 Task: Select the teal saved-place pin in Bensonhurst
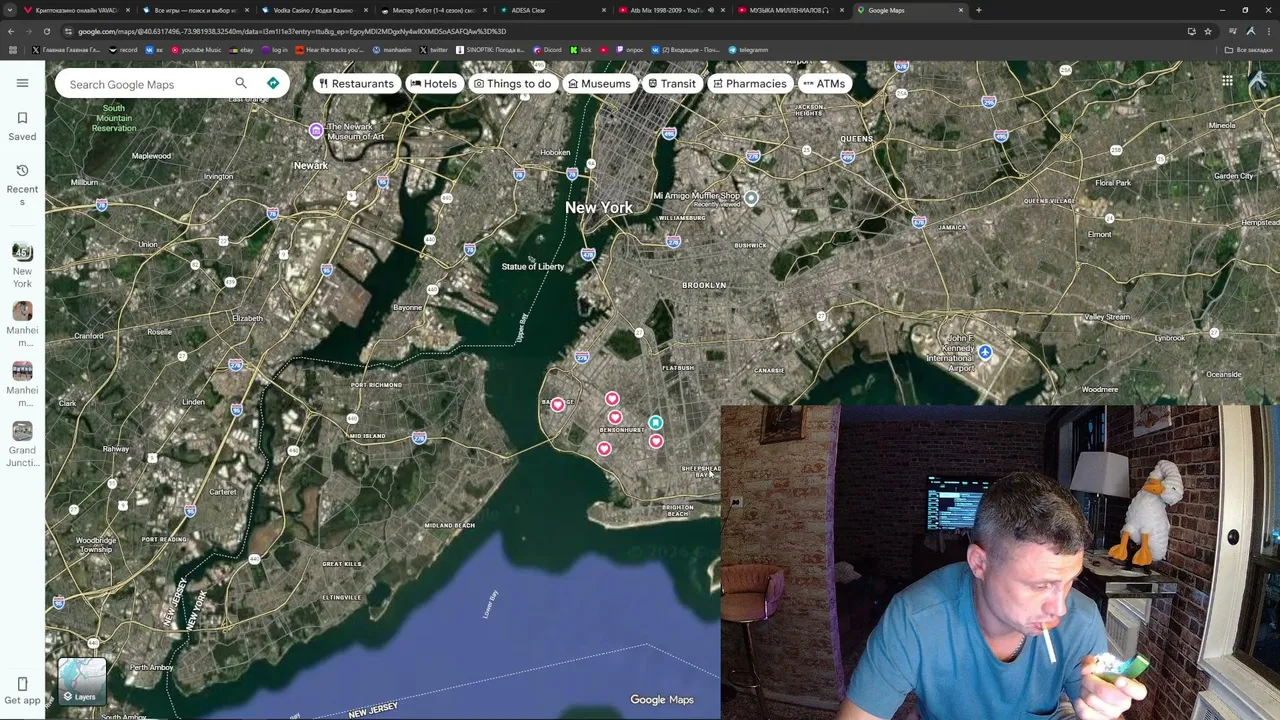655,422
